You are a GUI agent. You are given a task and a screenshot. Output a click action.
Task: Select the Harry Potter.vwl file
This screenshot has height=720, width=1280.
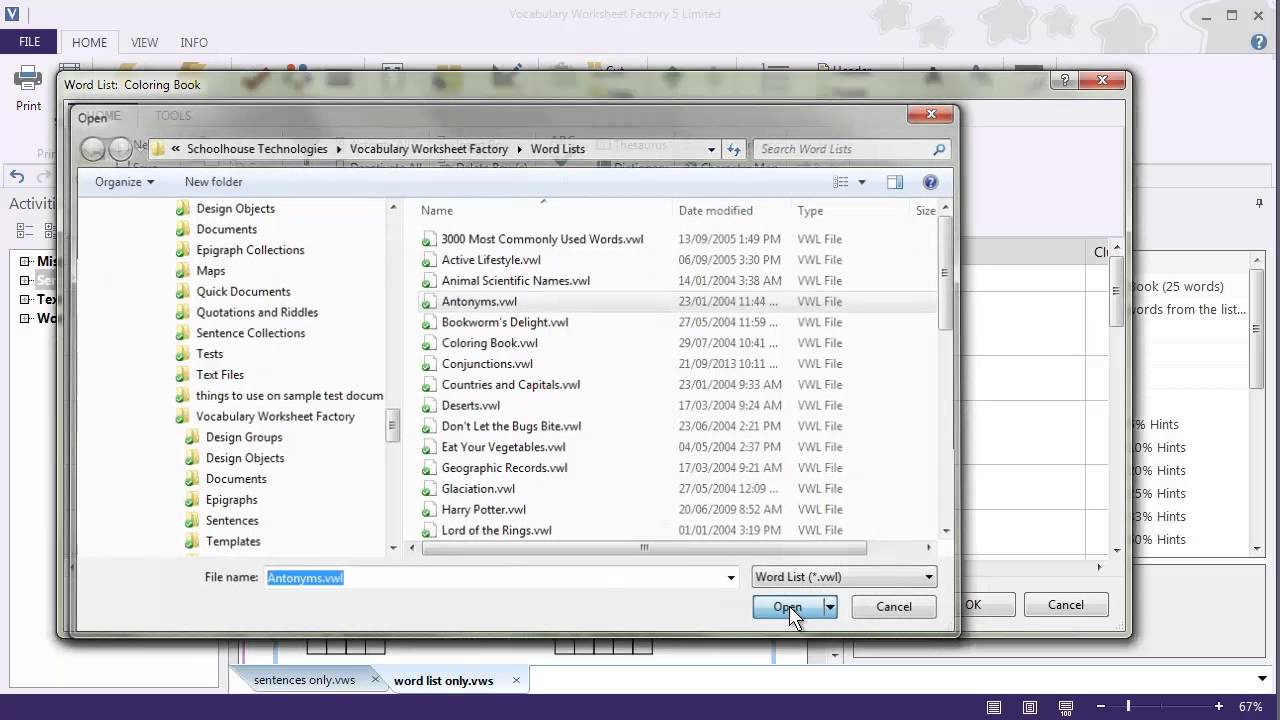483,509
